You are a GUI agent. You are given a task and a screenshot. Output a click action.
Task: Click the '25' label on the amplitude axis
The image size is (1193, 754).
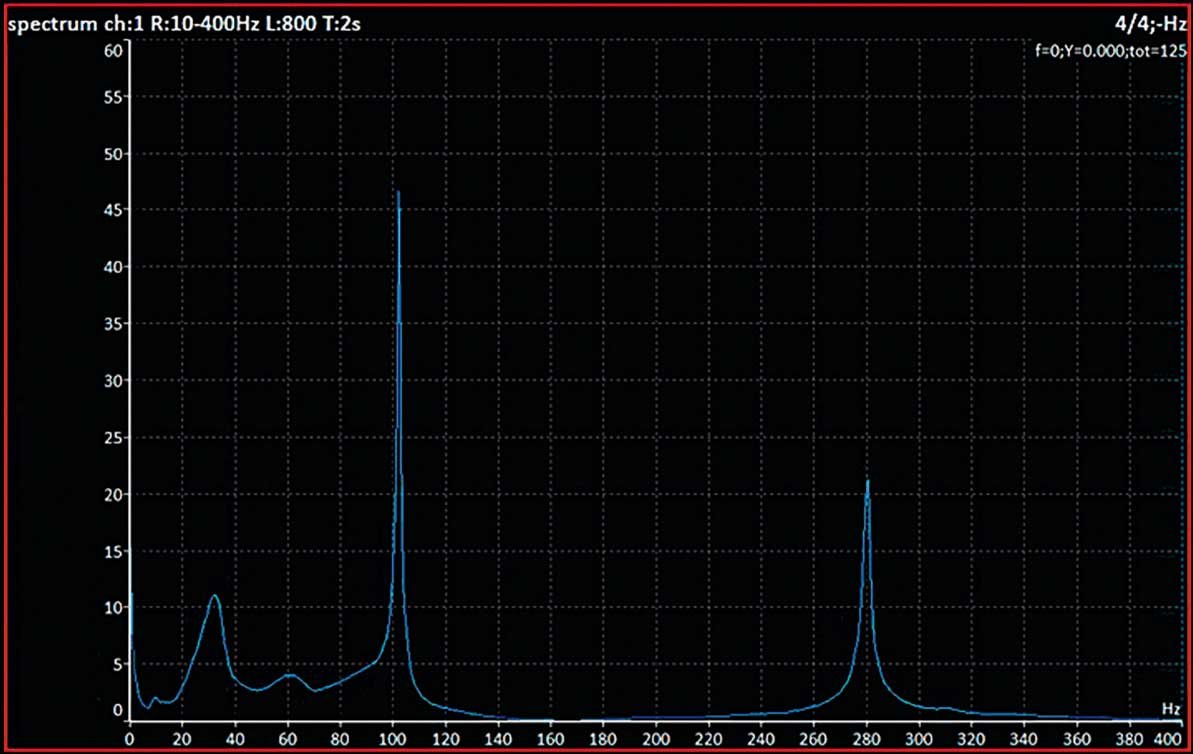113,437
